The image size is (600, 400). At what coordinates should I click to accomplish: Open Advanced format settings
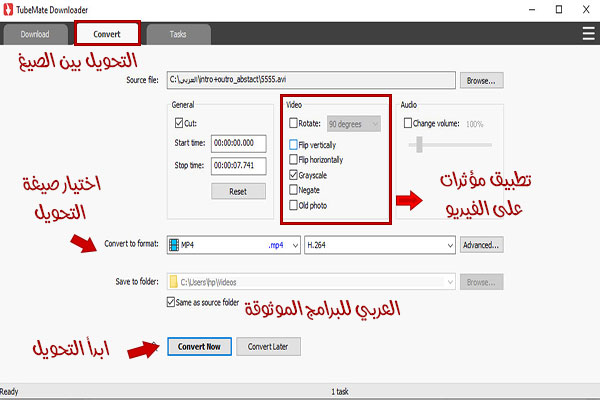[481, 245]
